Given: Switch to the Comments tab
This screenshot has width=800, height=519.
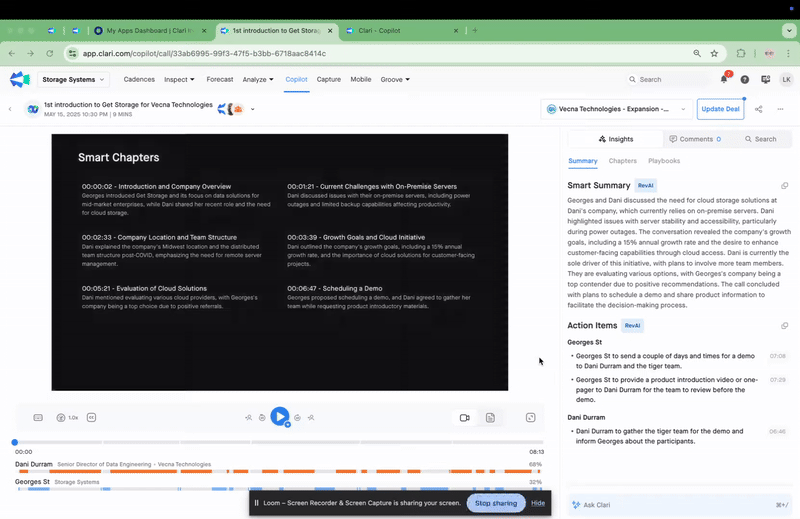Looking at the screenshot, I should click(x=695, y=139).
